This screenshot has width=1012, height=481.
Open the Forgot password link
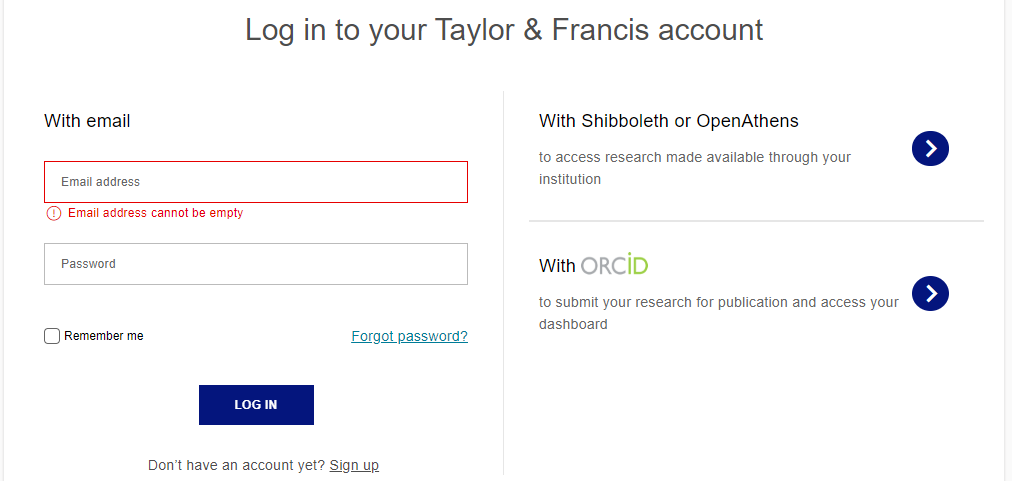(x=409, y=336)
